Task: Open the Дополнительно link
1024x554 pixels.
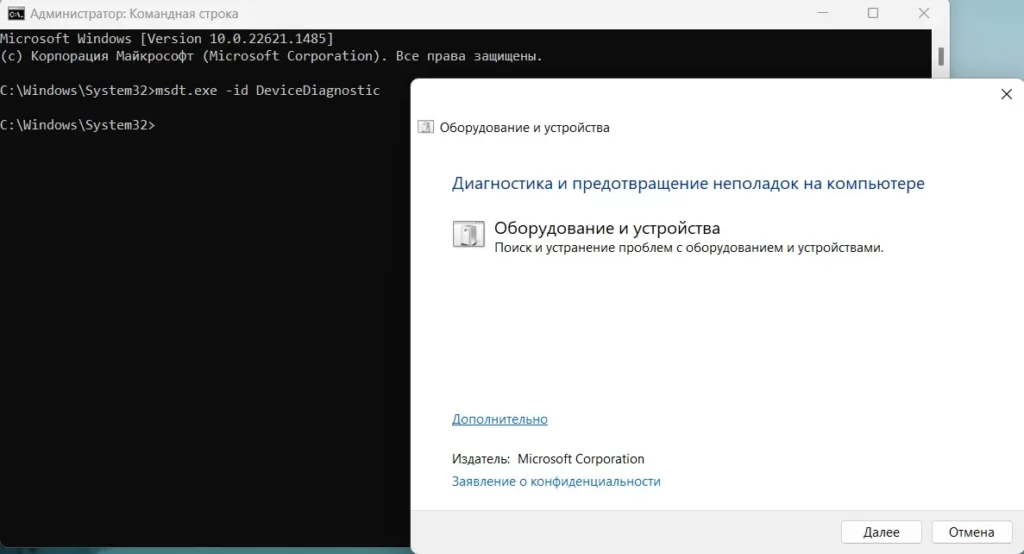Action: click(500, 419)
